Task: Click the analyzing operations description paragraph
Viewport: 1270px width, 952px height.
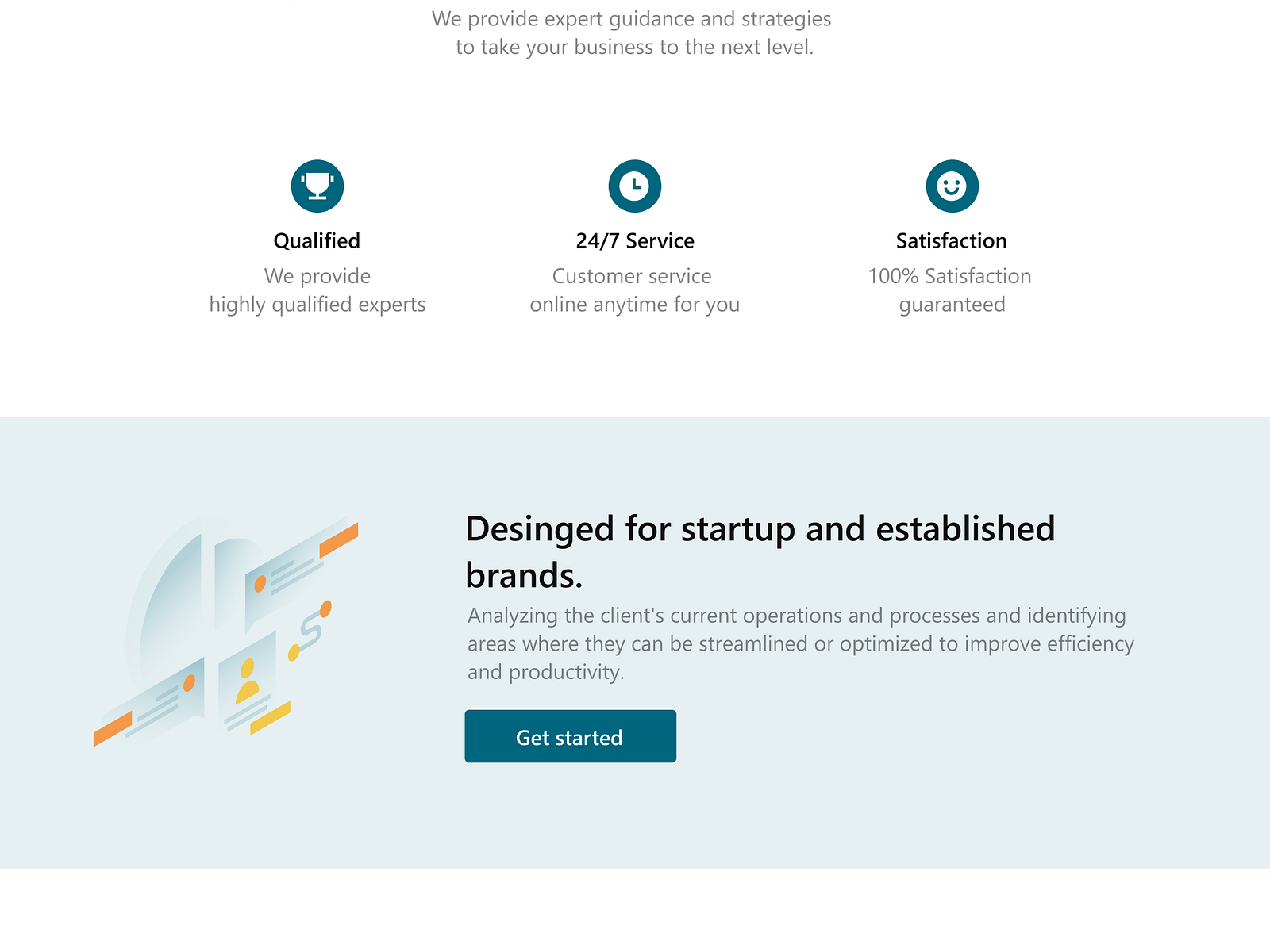Action: click(x=800, y=643)
